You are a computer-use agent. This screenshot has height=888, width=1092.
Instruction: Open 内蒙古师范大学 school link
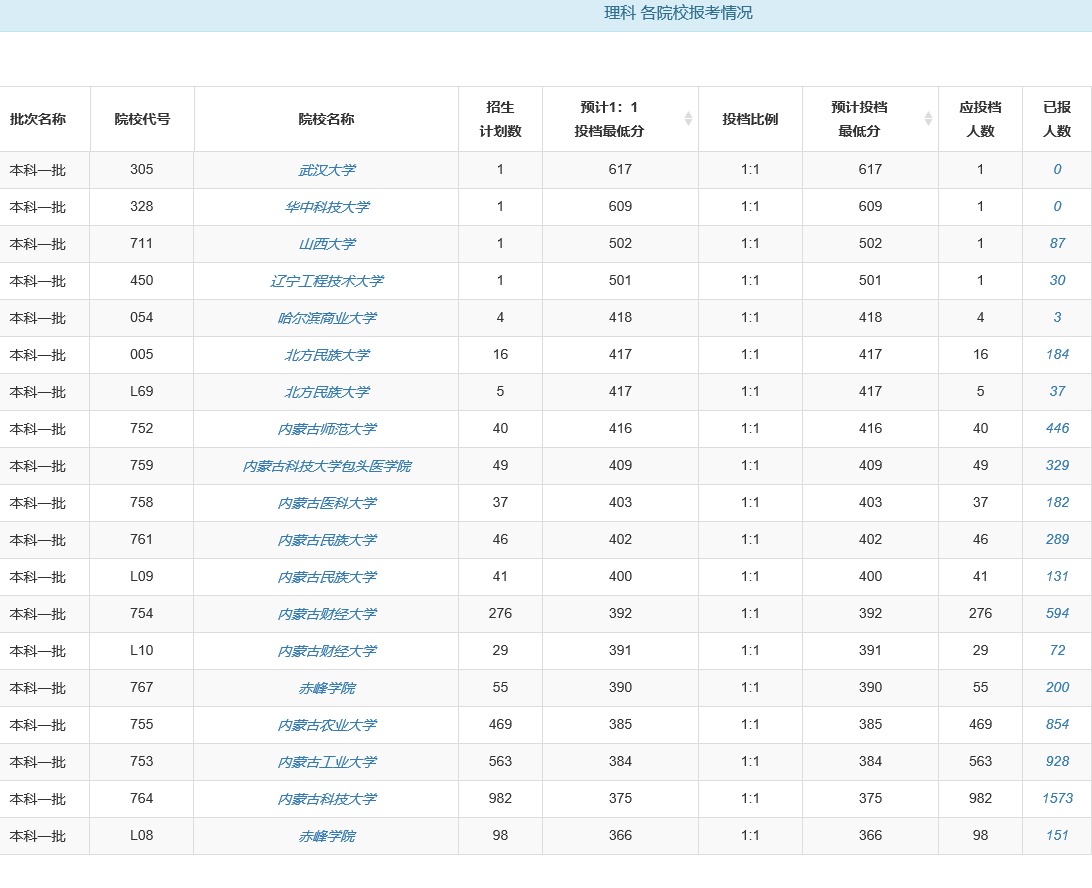[326, 429]
